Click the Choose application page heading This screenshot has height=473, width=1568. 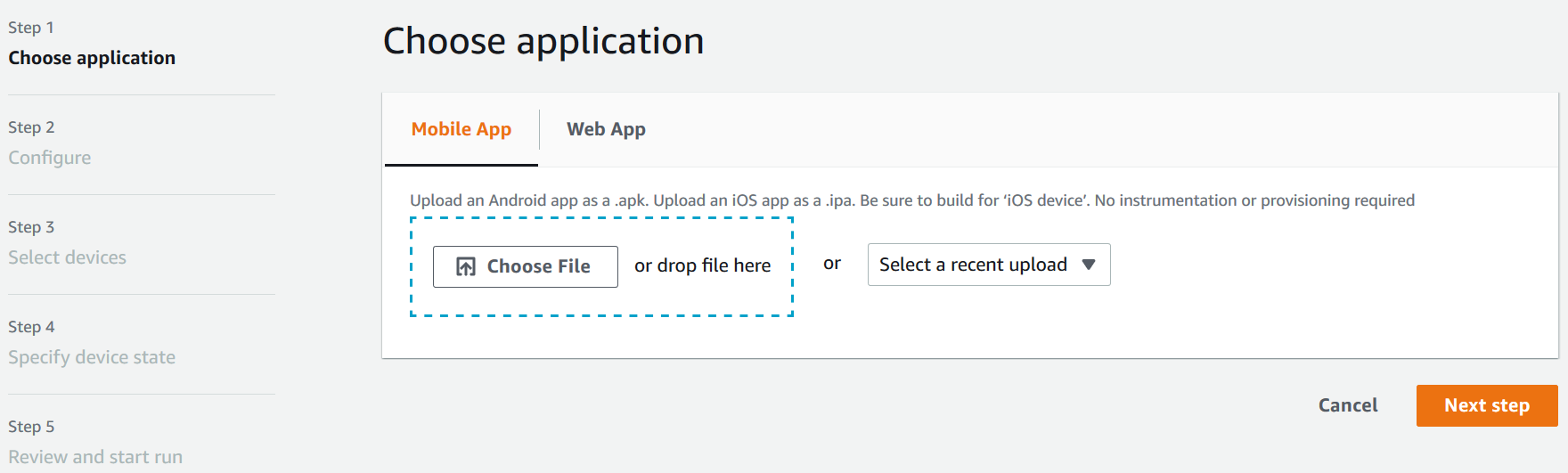(543, 41)
